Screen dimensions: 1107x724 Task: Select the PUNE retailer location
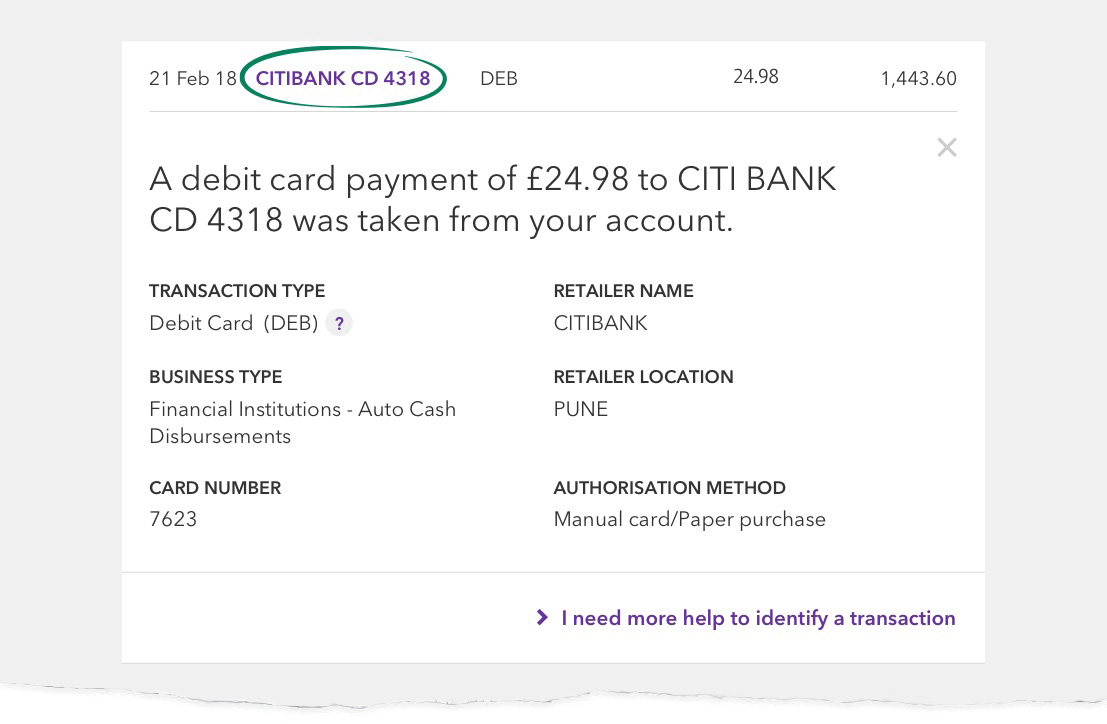(581, 409)
